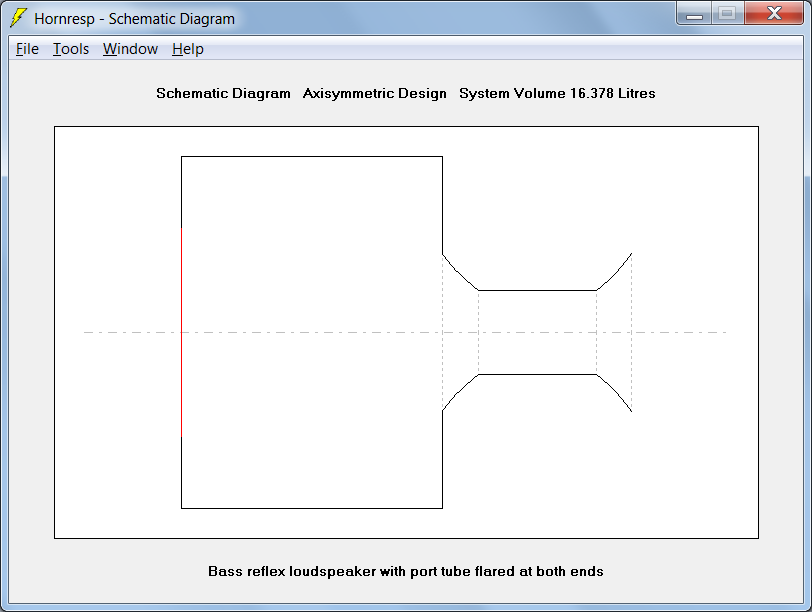Close the Hornresp Schematic Diagram window

[774, 13]
